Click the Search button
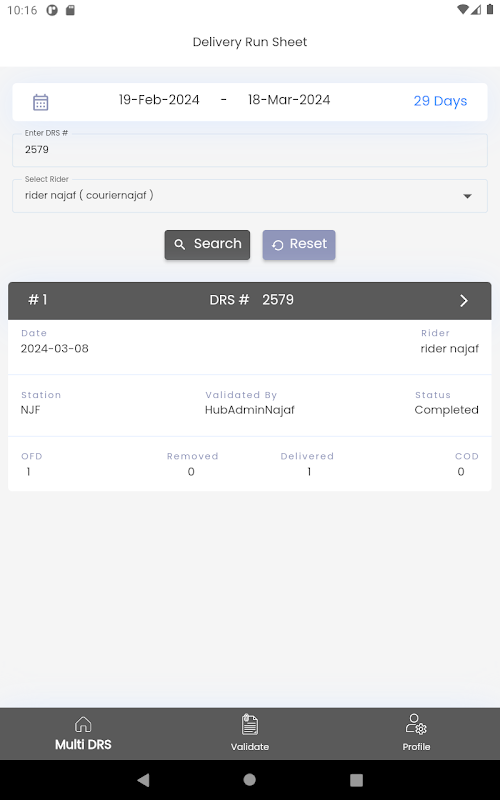Image resolution: width=500 pixels, height=800 pixels. [x=207, y=245]
